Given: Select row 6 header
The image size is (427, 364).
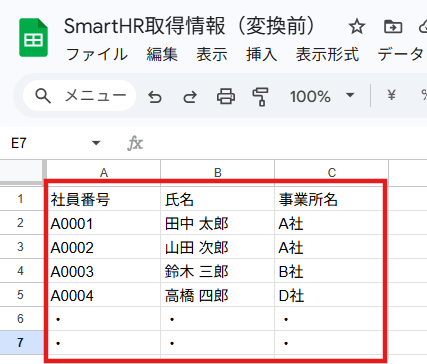Looking at the screenshot, I should (21, 319).
